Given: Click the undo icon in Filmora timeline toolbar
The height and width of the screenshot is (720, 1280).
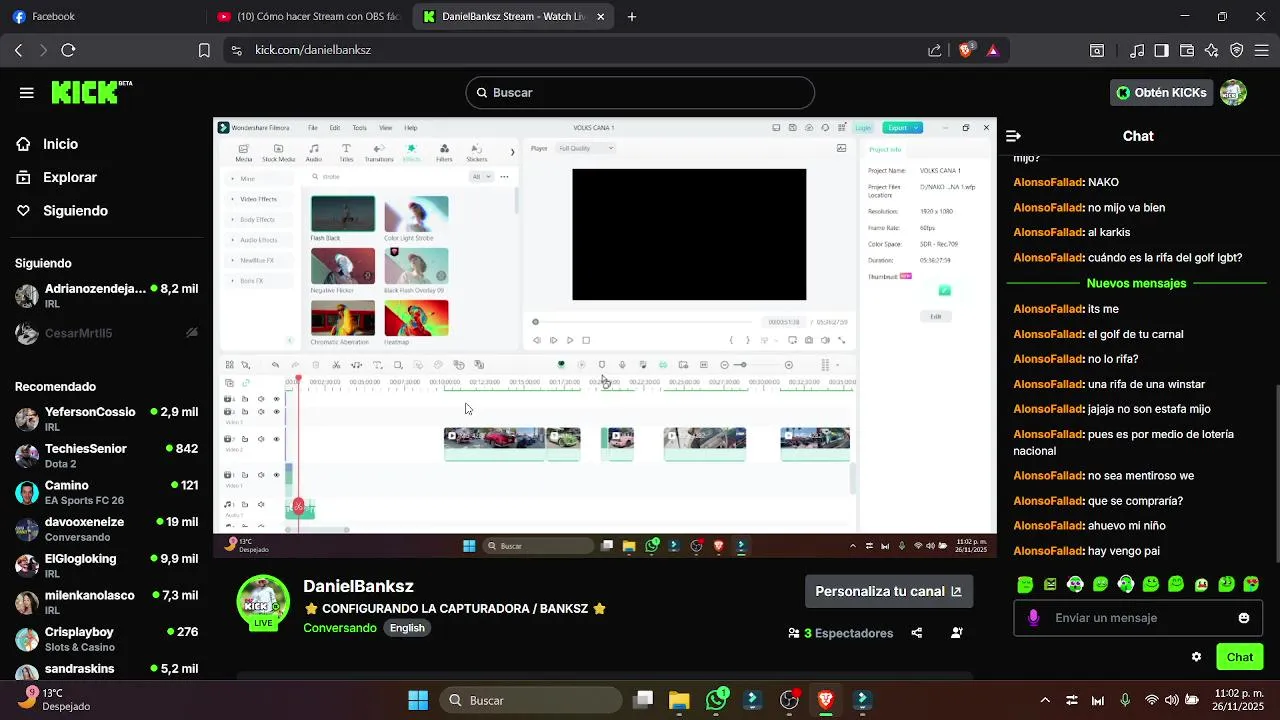Looking at the screenshot, I should [x=276, y=365].
